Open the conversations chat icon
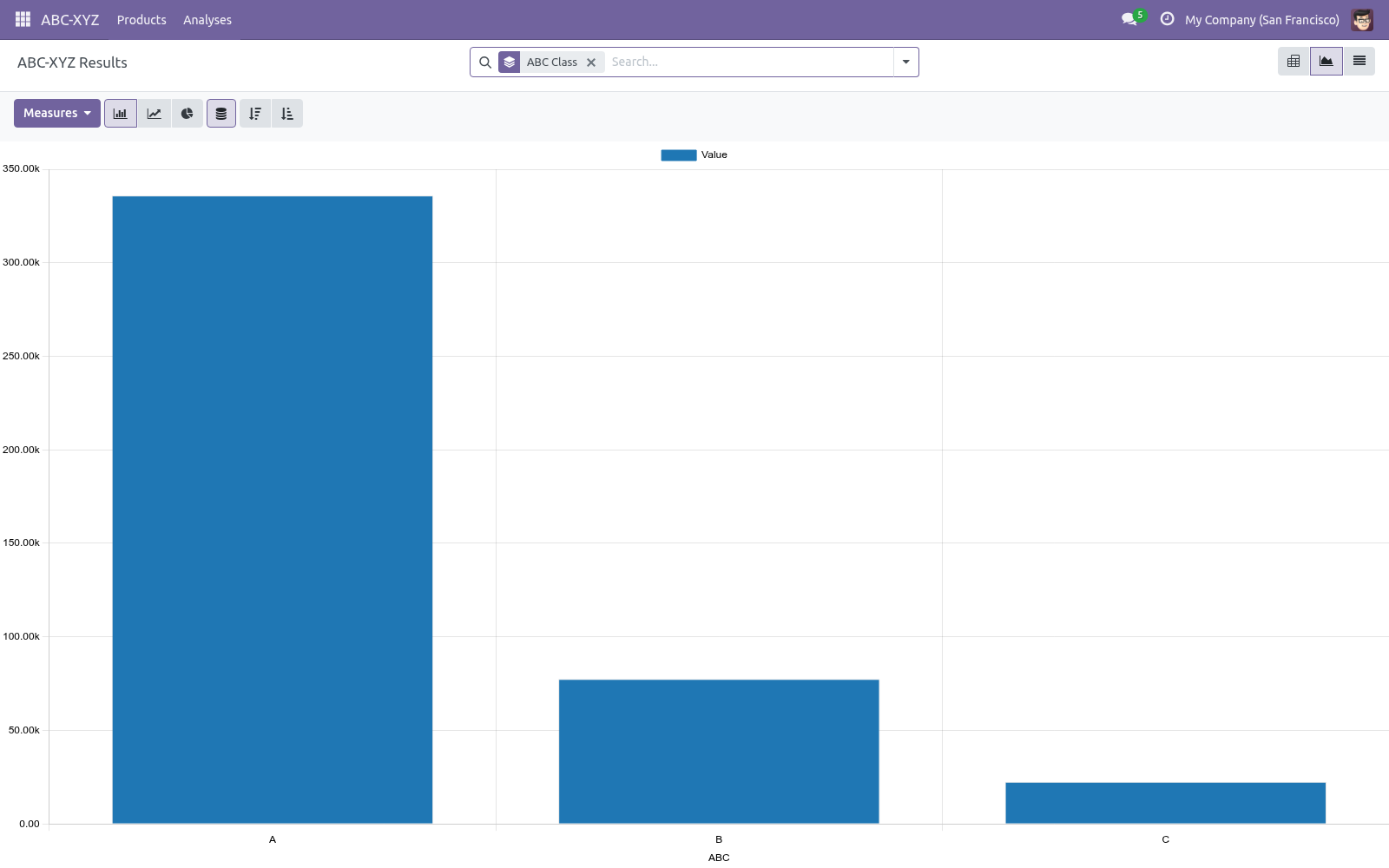The width and height of the screenshot is (1389, 868). [1129, 19]
